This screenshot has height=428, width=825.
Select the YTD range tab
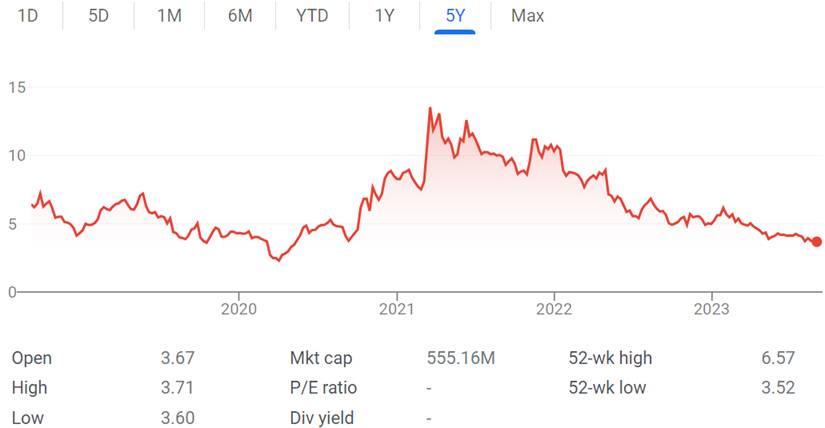coord(312,16)
